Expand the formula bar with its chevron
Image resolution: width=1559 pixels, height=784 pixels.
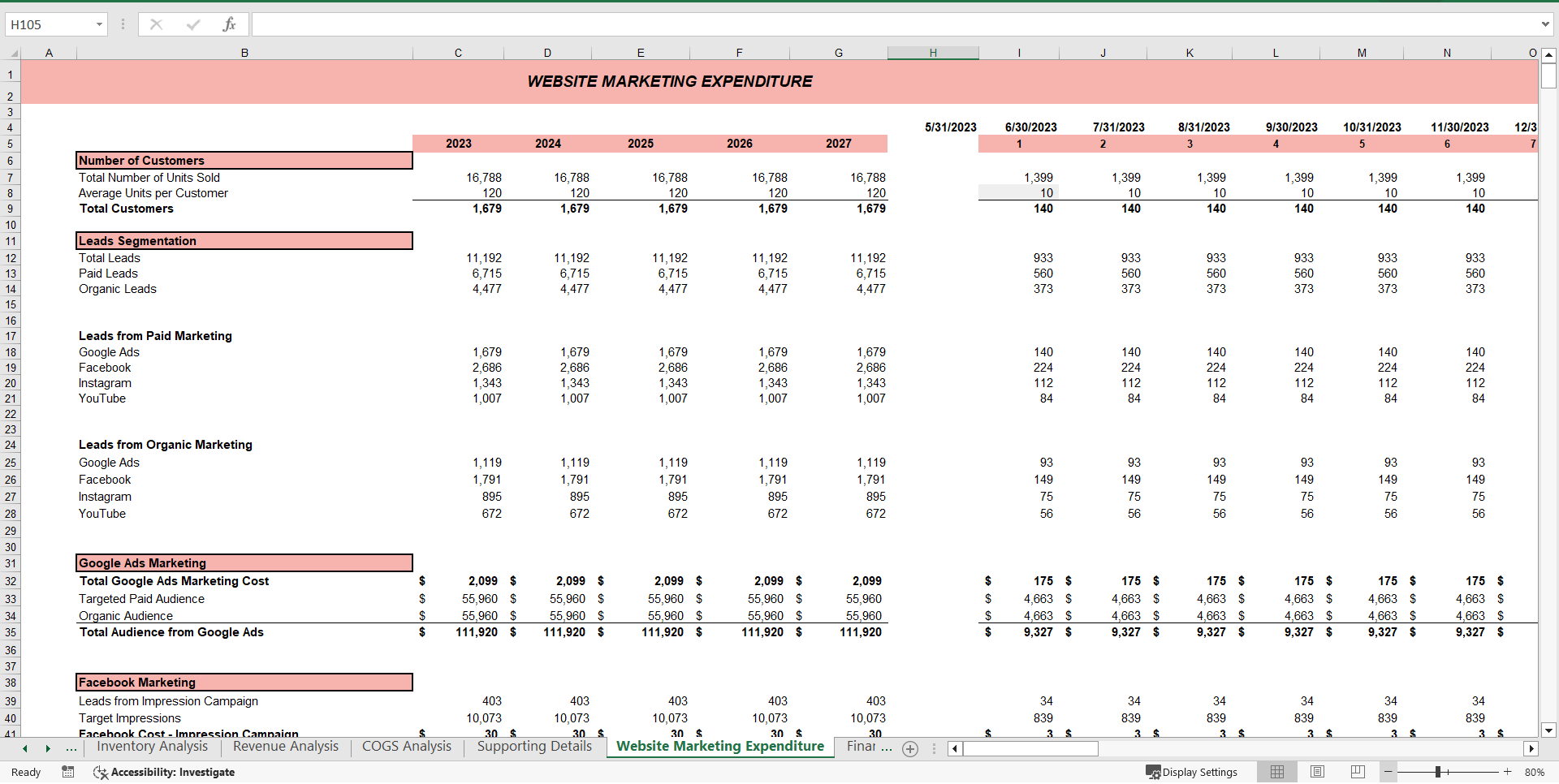tap(1545, 24)
